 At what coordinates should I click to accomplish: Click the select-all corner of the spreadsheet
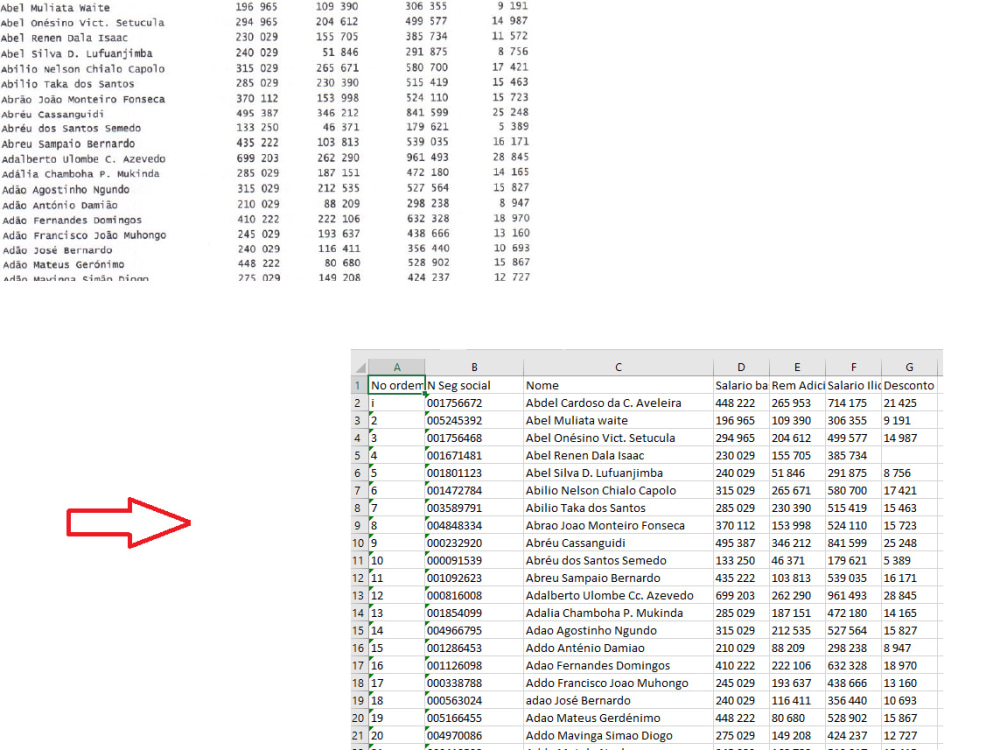tap(359, 367)
